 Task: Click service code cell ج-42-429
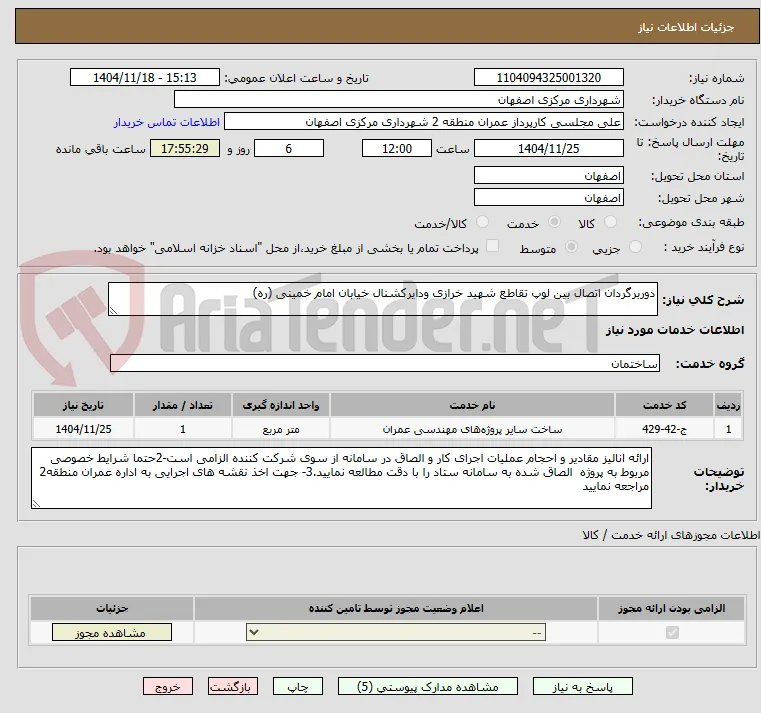click(664, 430)
